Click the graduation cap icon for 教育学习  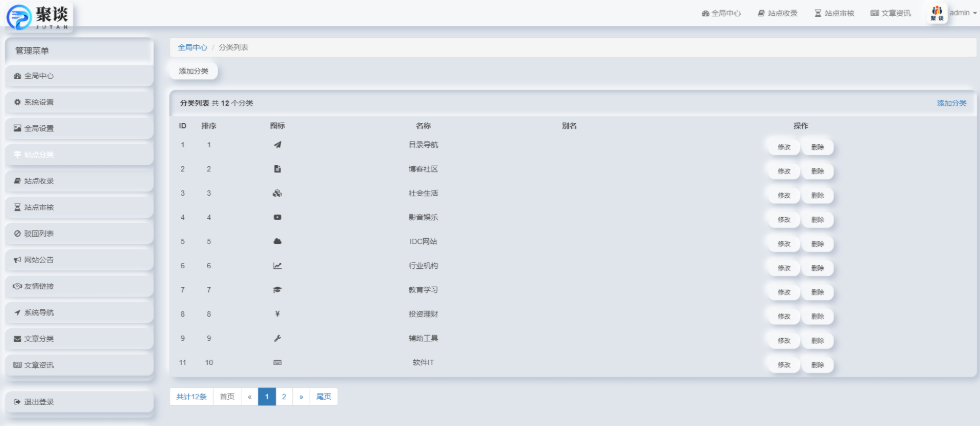[277, 290]
